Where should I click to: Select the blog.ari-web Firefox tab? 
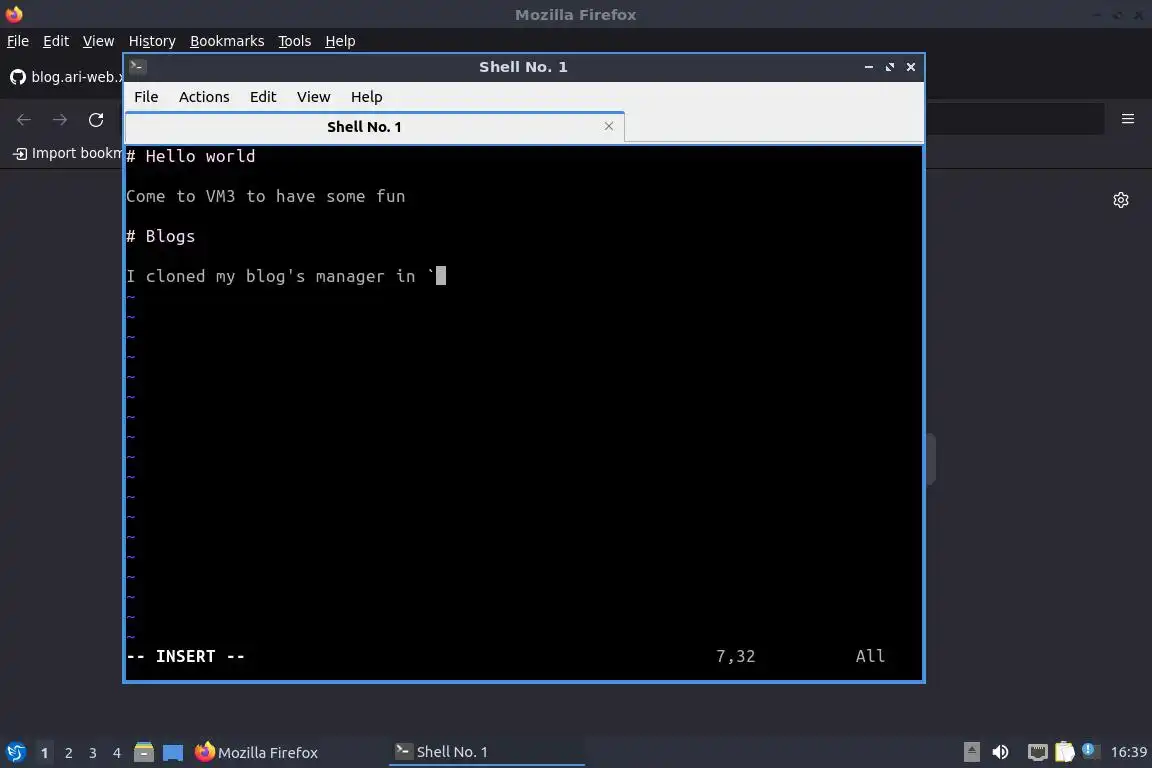[x=65, y=76]
